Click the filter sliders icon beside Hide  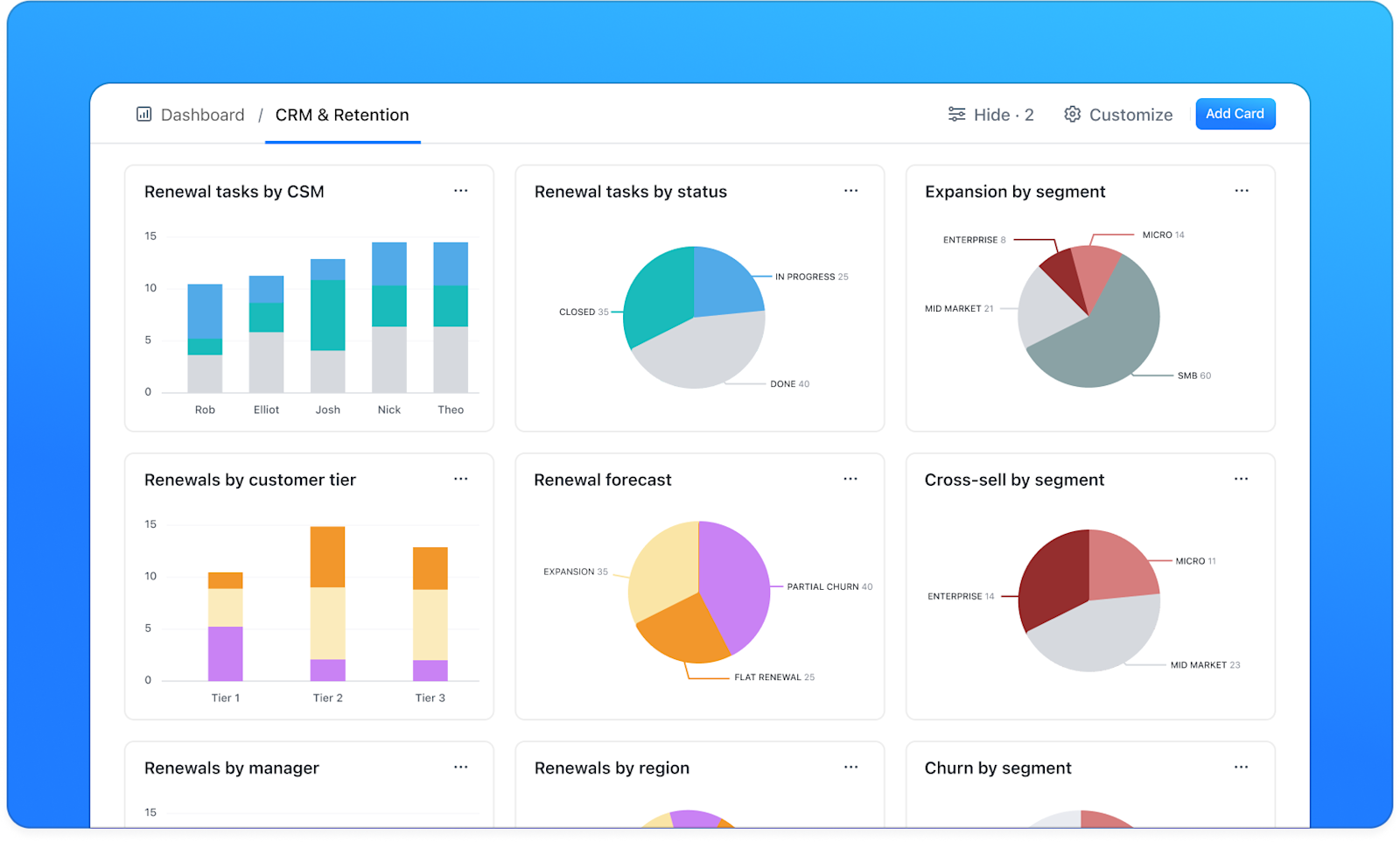[956, 114]
